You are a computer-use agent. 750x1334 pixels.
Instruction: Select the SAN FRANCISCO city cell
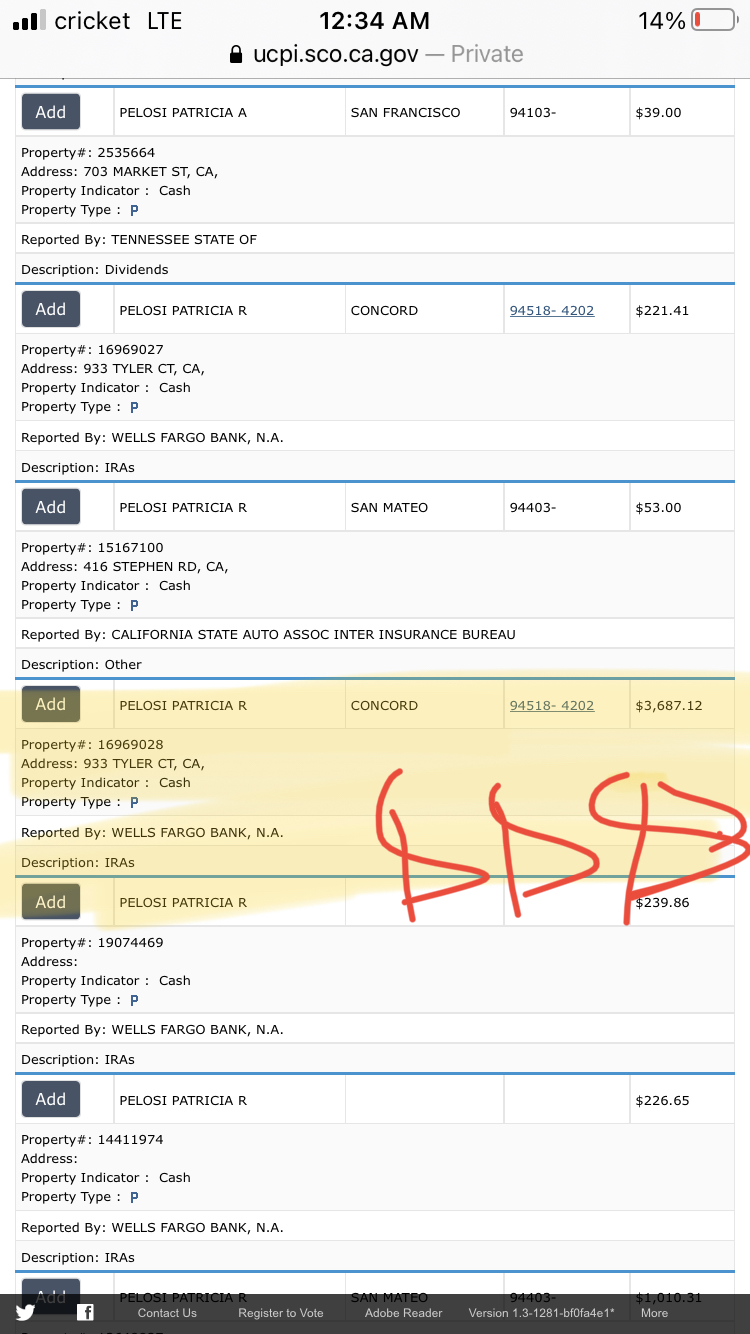click(x=406, y=112)
